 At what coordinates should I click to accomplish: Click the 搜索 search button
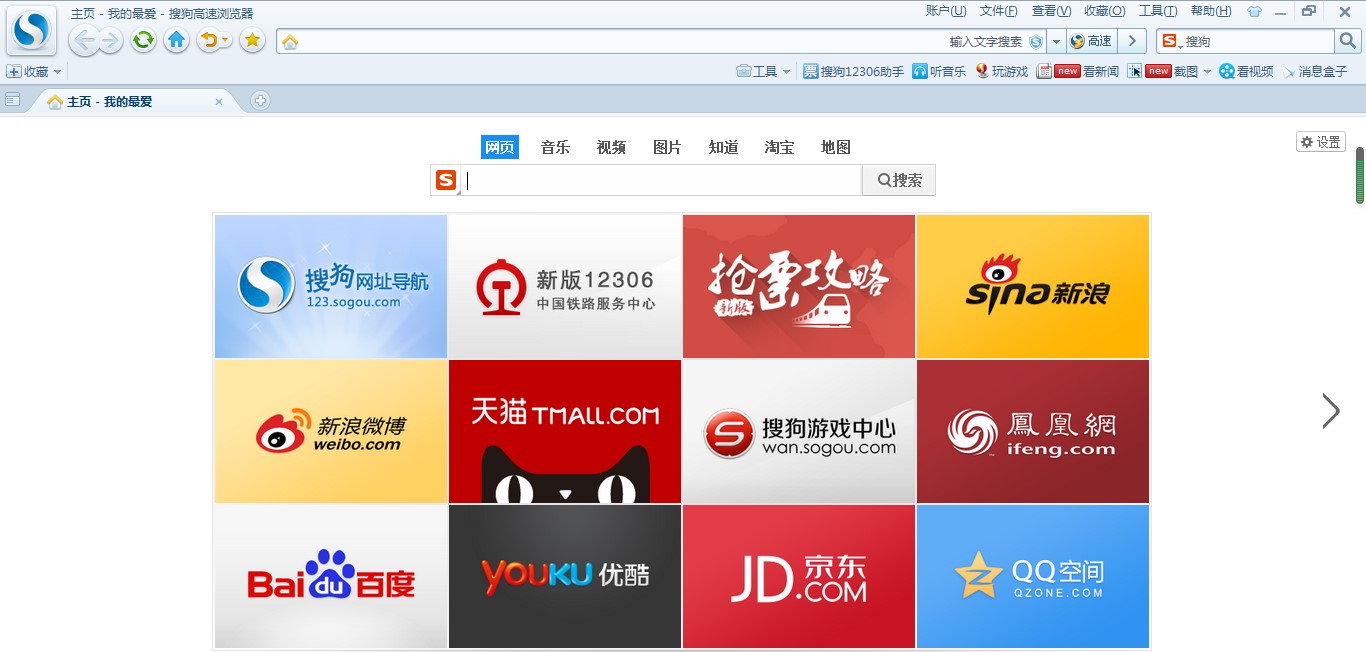pyautogui.click(x=899, y=180)
